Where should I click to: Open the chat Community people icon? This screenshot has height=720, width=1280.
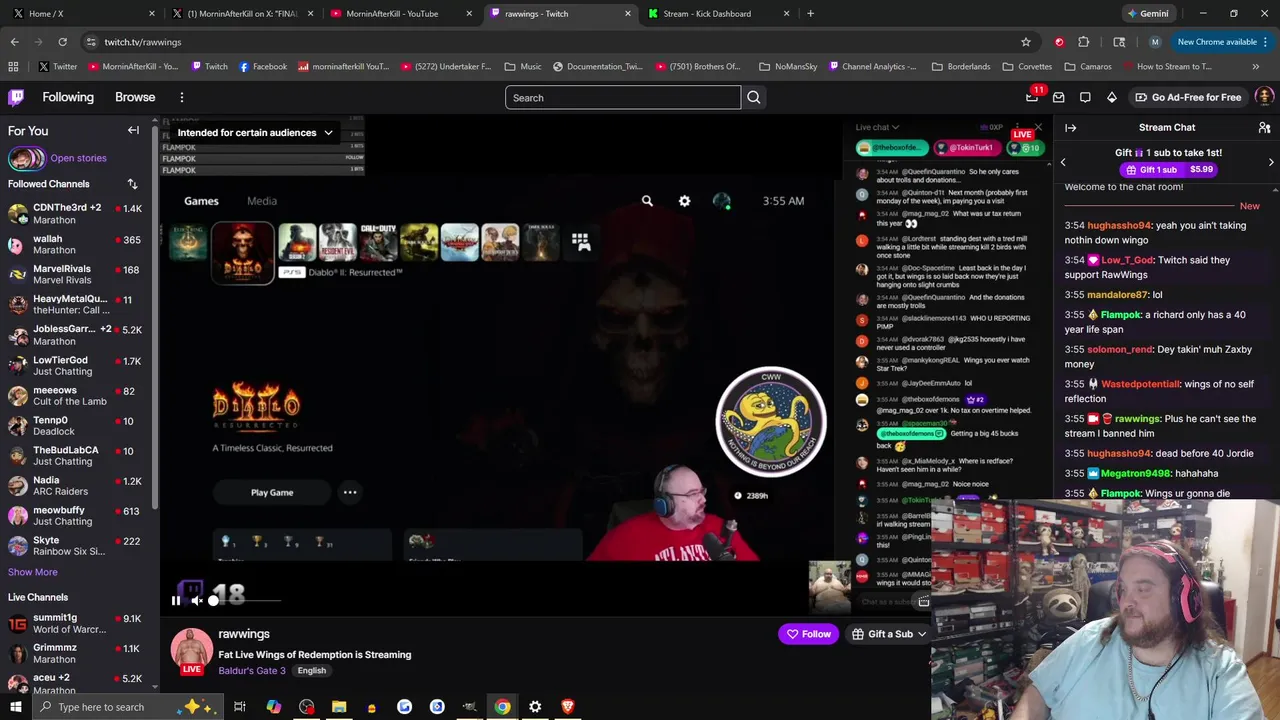pyautogui.click(x=1264, y=128)
